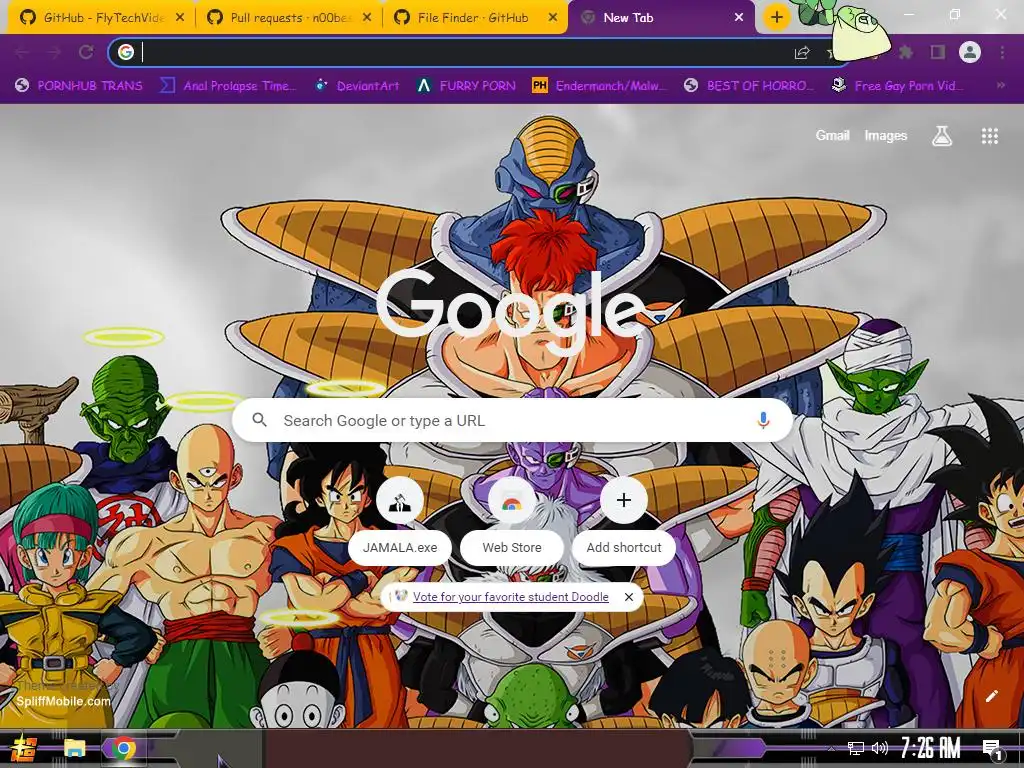Switch to the Pull requests tab
Image resolution: width=1024 pixels, height=768 pixels.
click(x=288, y=18)
